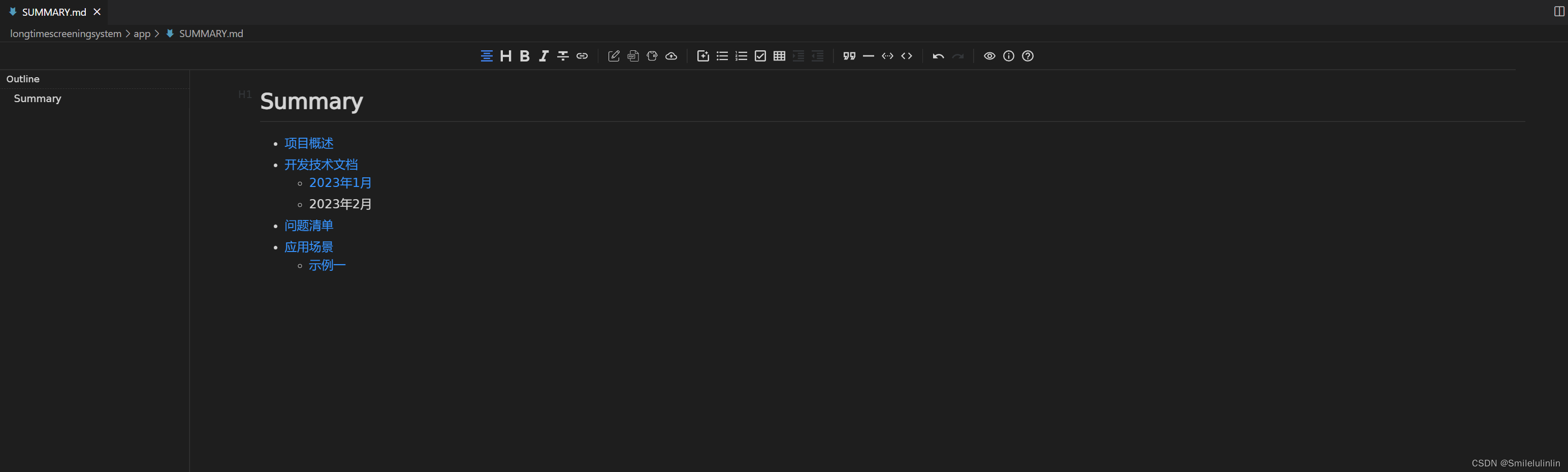1568x472 pixels.
Task: Insert a horizontal rule
Action: point(869,55)
